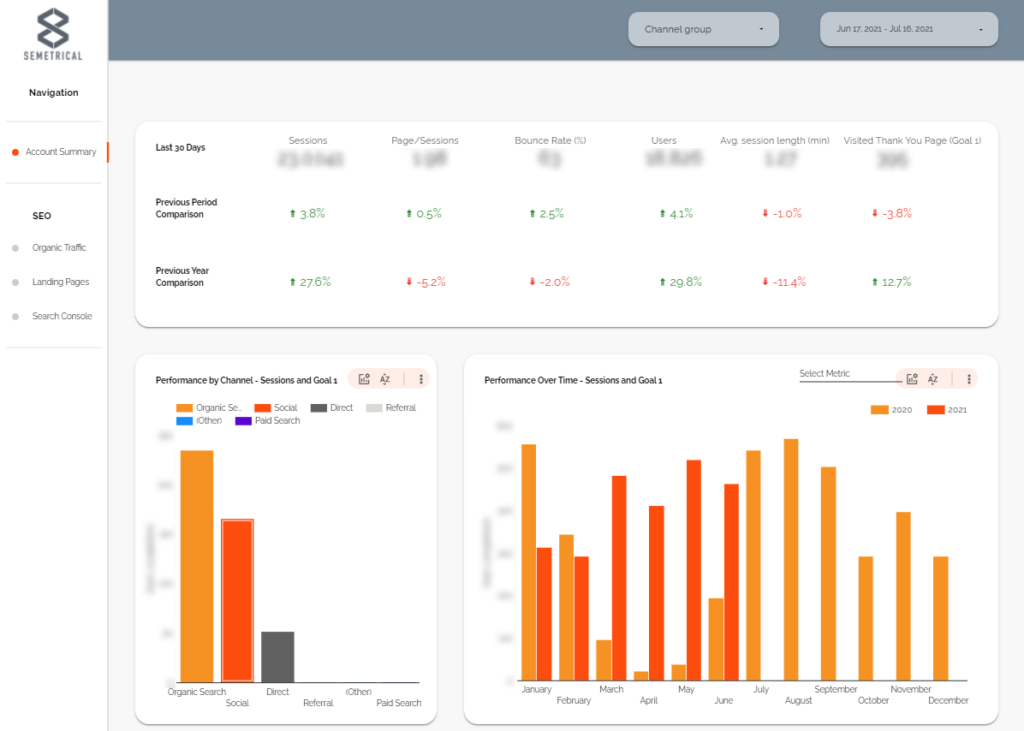Toggle the Social legend series
1024x731 pixels.
click(x=276, y=408)
